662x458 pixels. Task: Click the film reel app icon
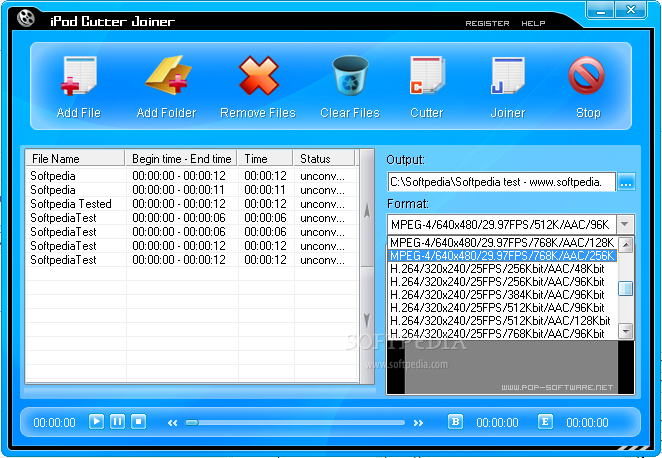26,18
